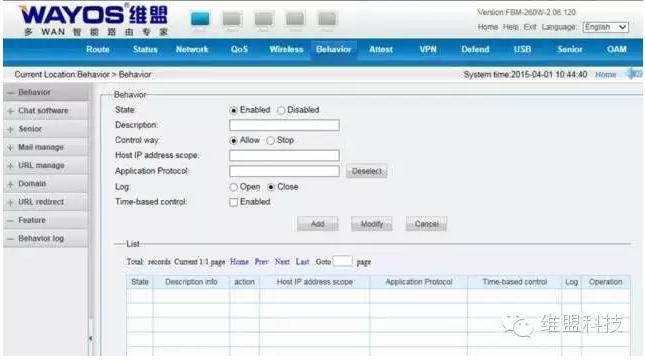This screenshot has height=363, width=645.
Task: Open Feature in sidebar
Action: pos(45,220)
